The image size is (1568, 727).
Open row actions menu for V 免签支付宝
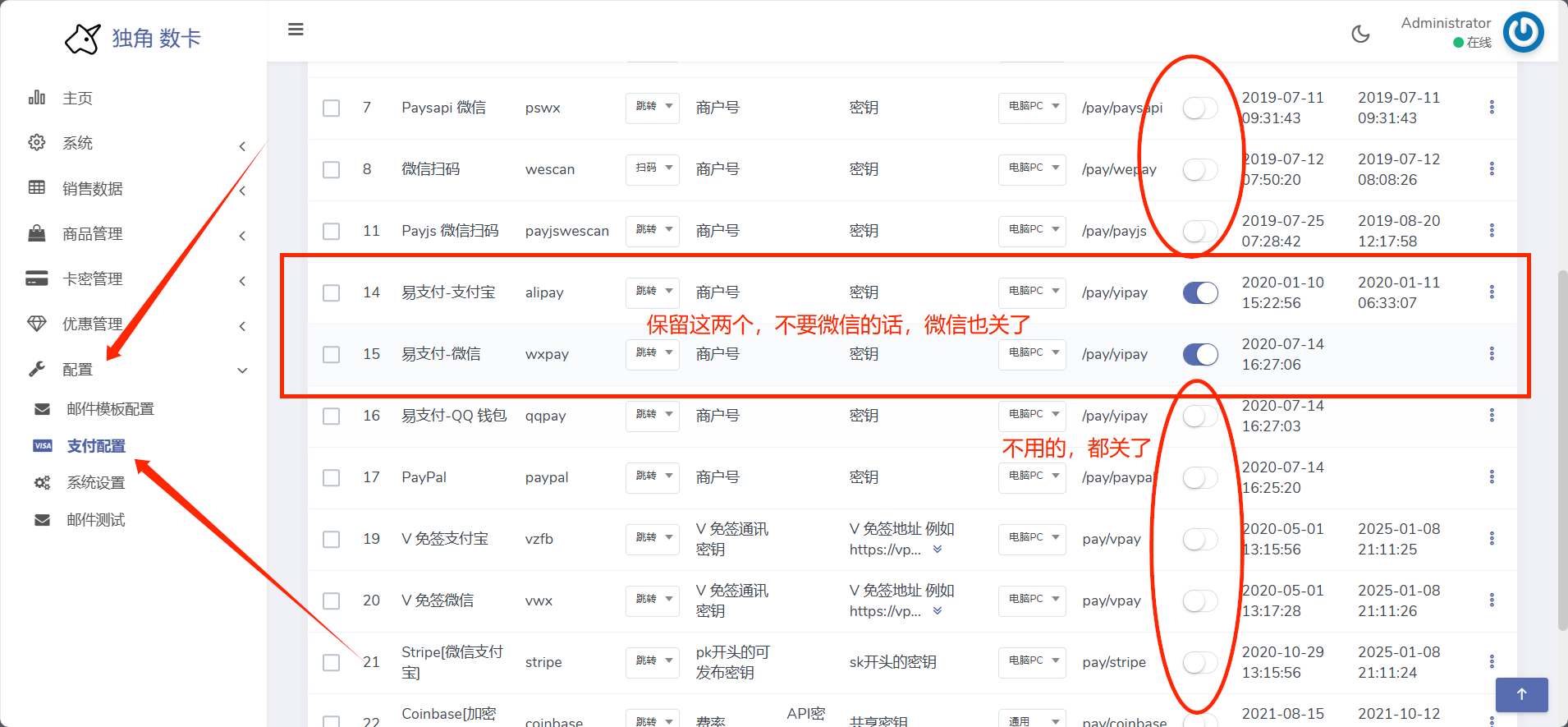click(x=1492, y=539)
